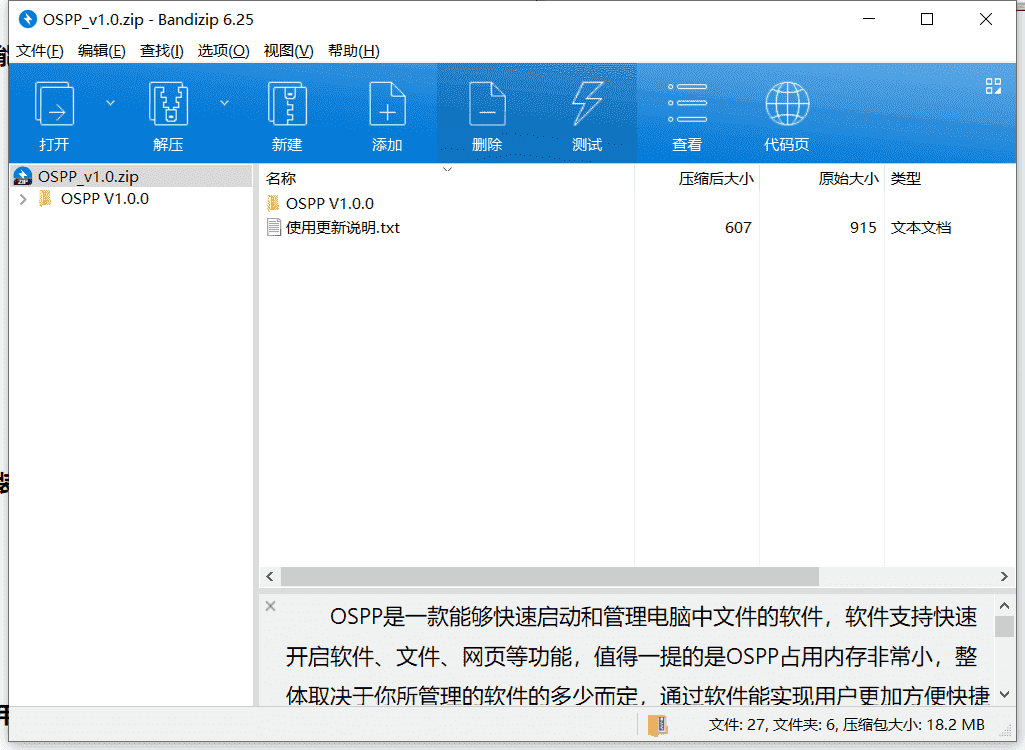Image resolution: width=1025 pixels, height=750 pixels.
Task: Select the 使用更新说明.txt file name
Action: [x=343, y=228]
